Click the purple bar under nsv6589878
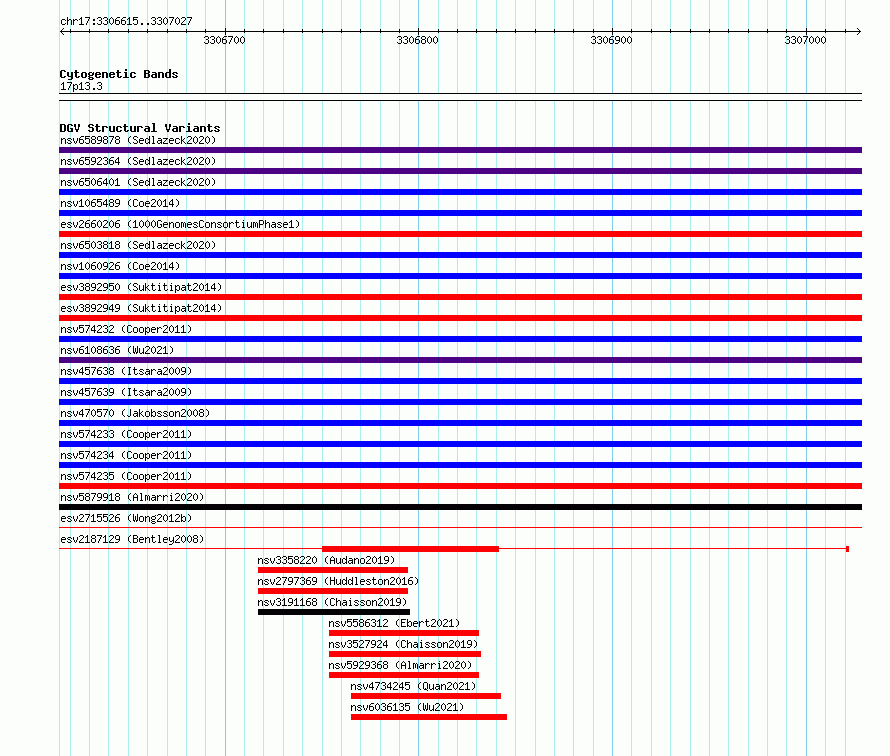This screenshot has height=756, width=890. point(460,150)
